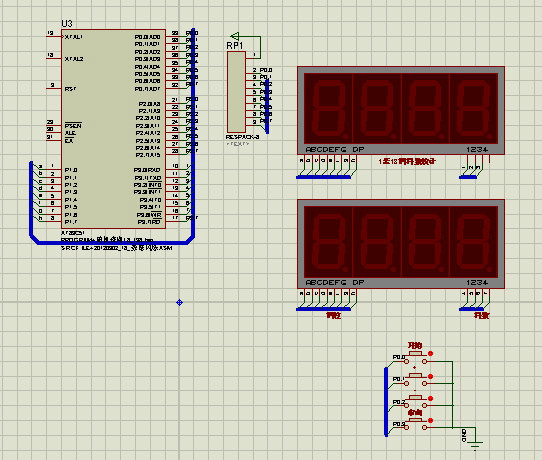Click the blue origin crosshair marker

pyautogui.click(x=179, y=302)
